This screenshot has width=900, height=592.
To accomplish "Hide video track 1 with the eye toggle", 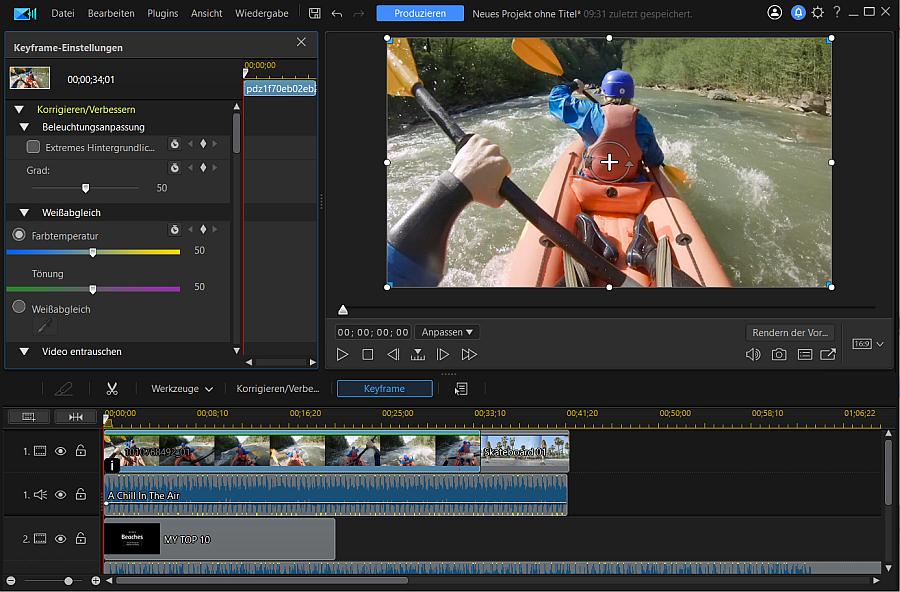I will tap(62, 450).
